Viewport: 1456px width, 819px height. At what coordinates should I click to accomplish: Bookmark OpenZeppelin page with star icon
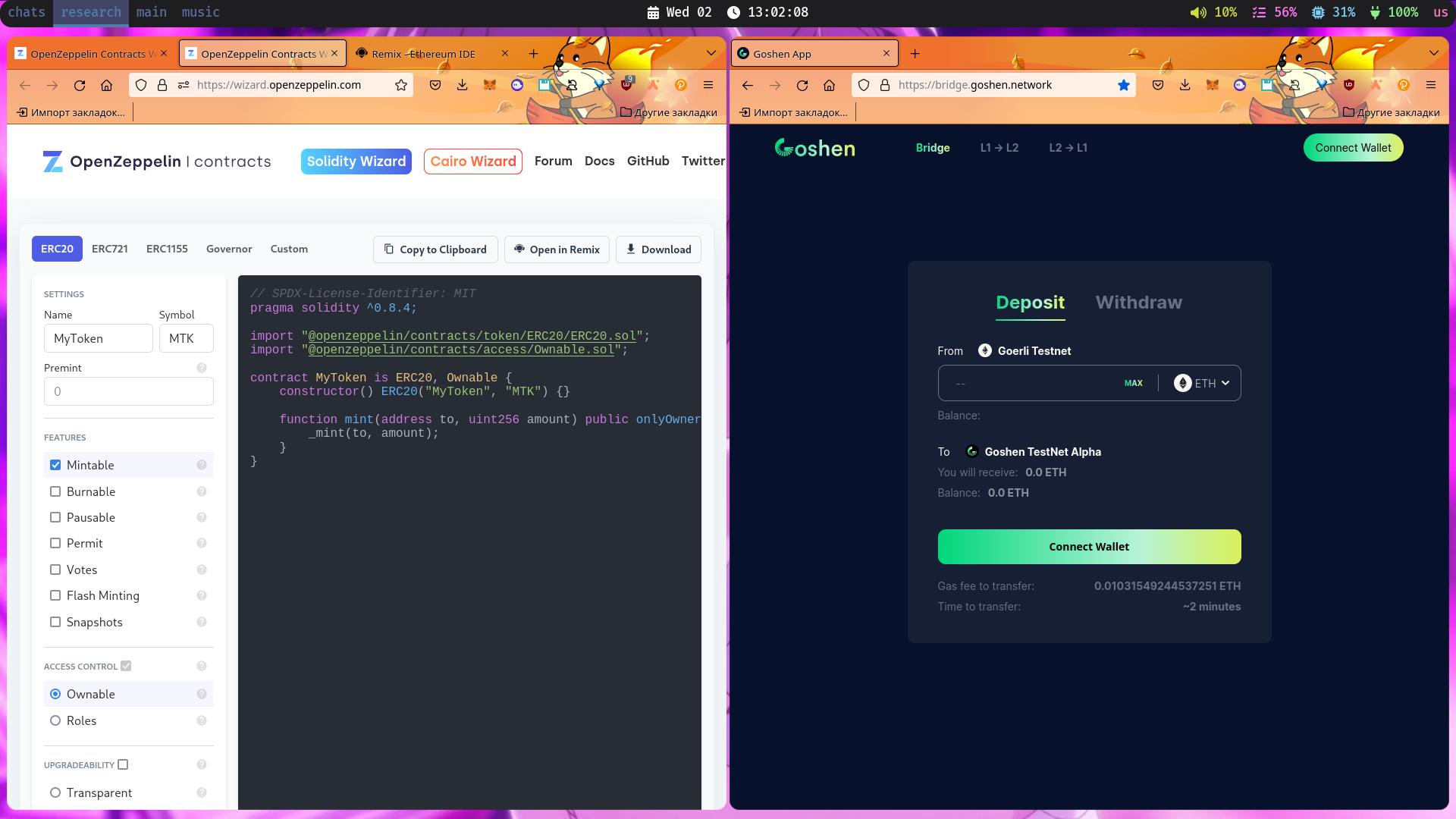401,85
